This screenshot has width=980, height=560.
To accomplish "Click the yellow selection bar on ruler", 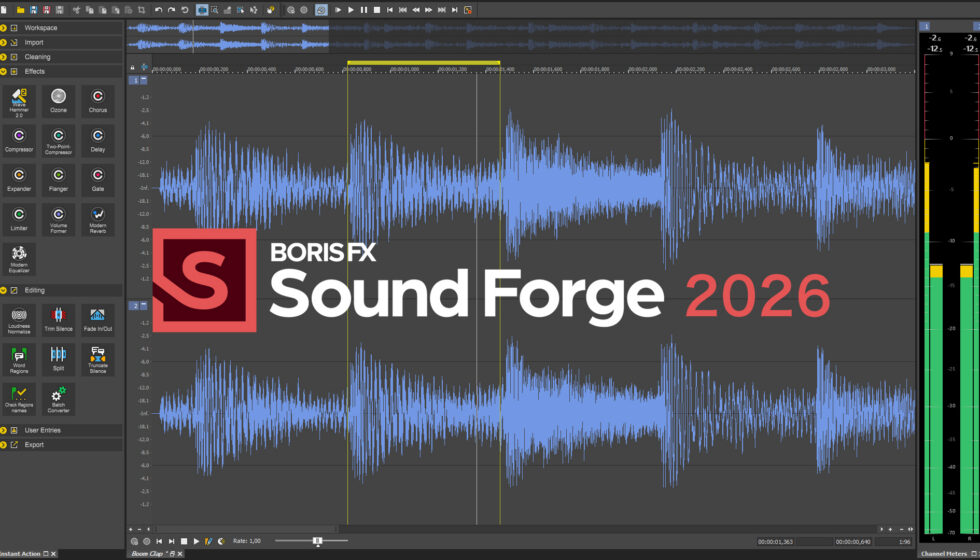I will coord(423,62).
